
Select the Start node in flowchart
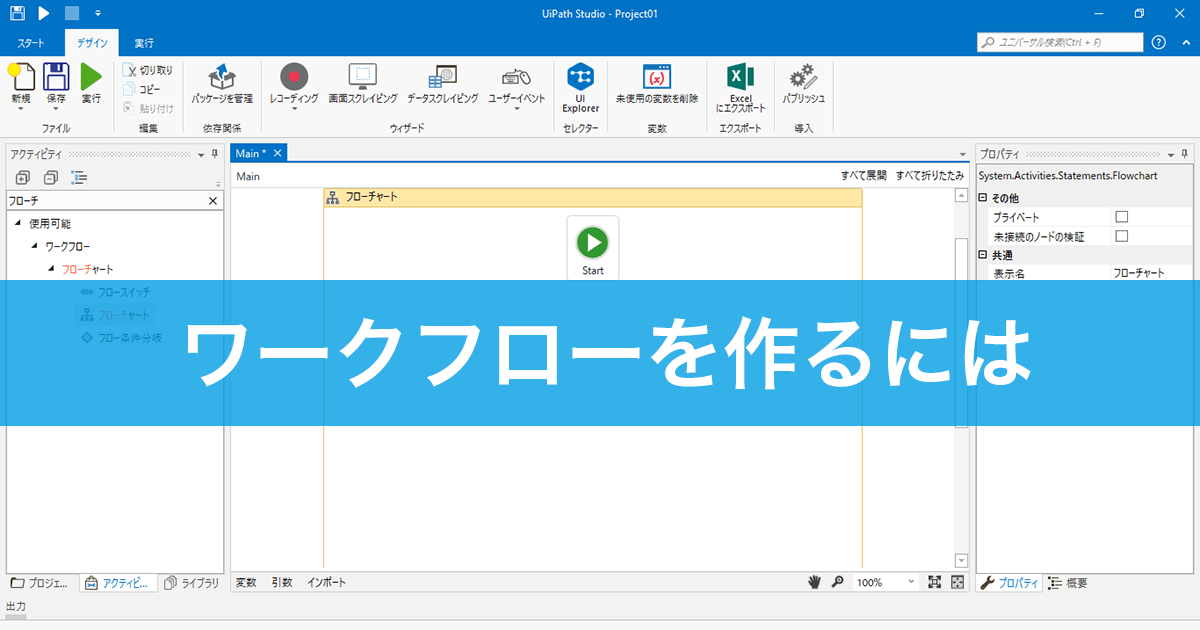point(592,248)
